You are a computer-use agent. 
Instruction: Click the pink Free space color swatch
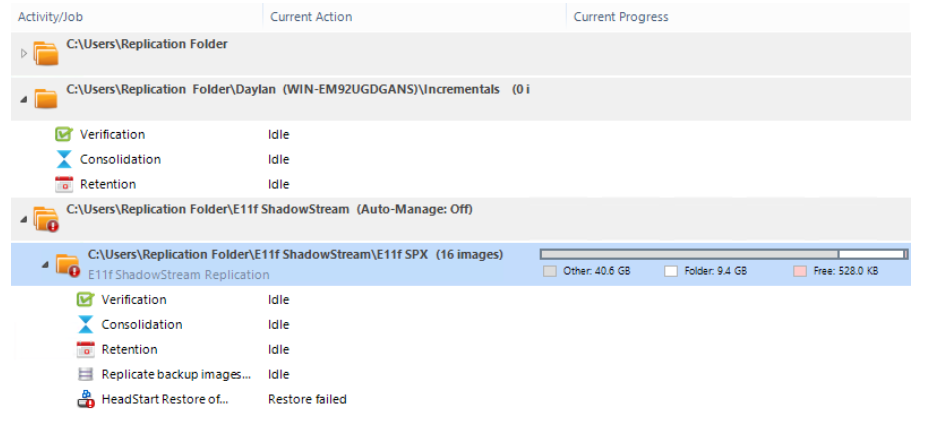coord(800,271)
